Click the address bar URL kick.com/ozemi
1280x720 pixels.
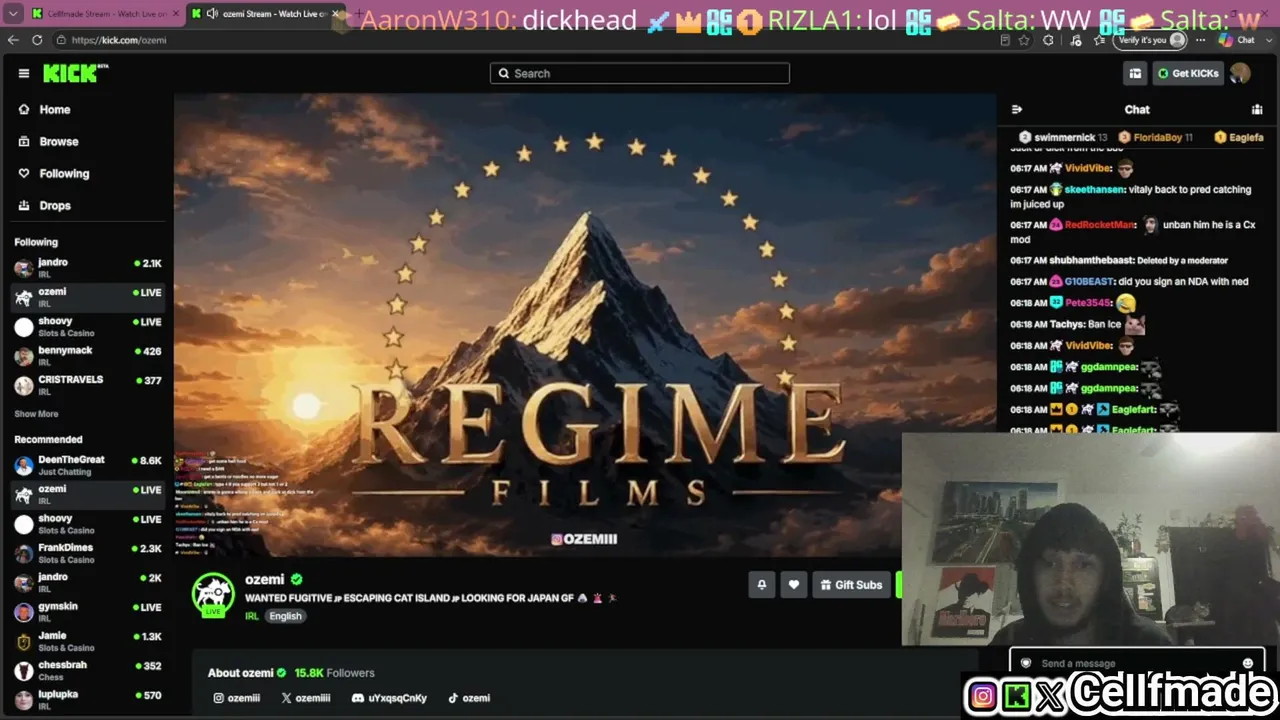pyautogui.click(x=118, y=40)
